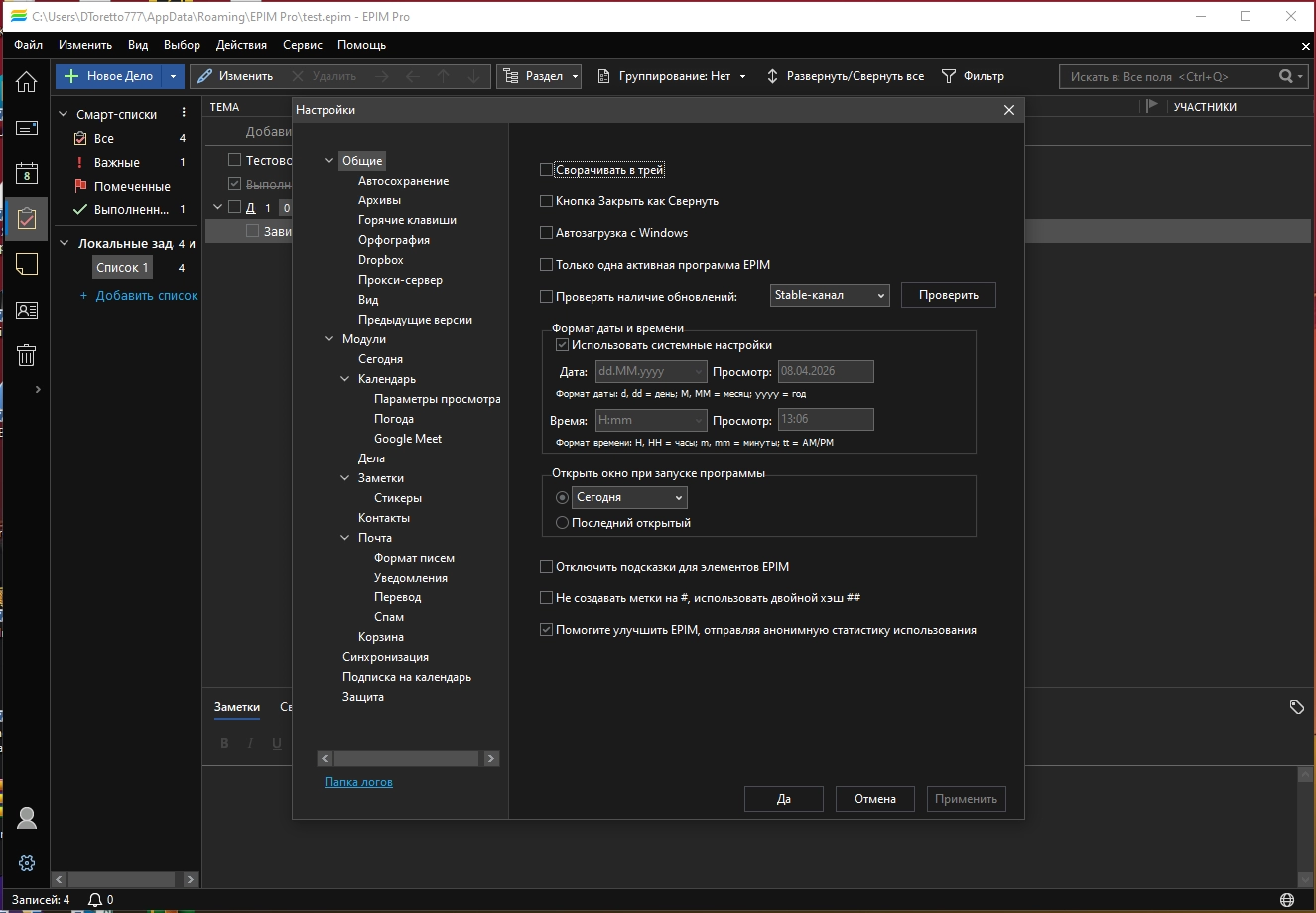Click the user account icon in sidebar

27,818
